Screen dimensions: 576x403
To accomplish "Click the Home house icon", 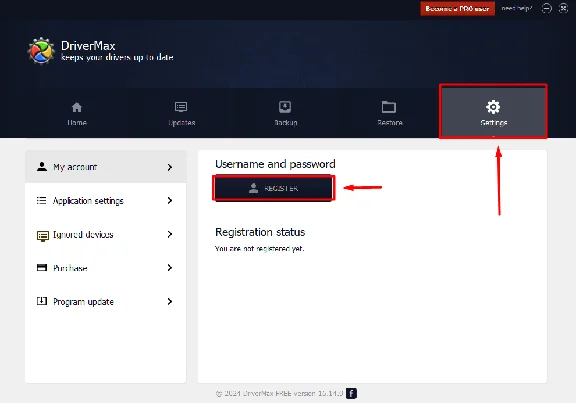I will click(77, 107).
